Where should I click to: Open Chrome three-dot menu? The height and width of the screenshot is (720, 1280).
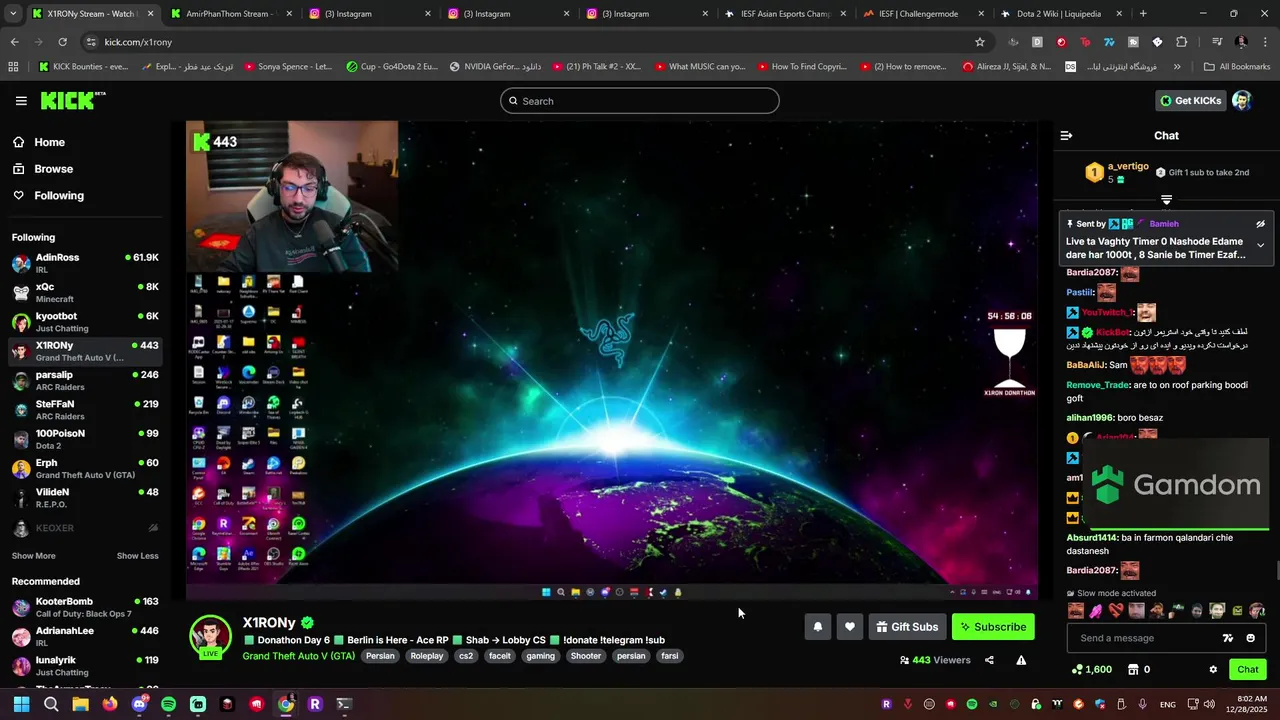[x=1264, y=42]
